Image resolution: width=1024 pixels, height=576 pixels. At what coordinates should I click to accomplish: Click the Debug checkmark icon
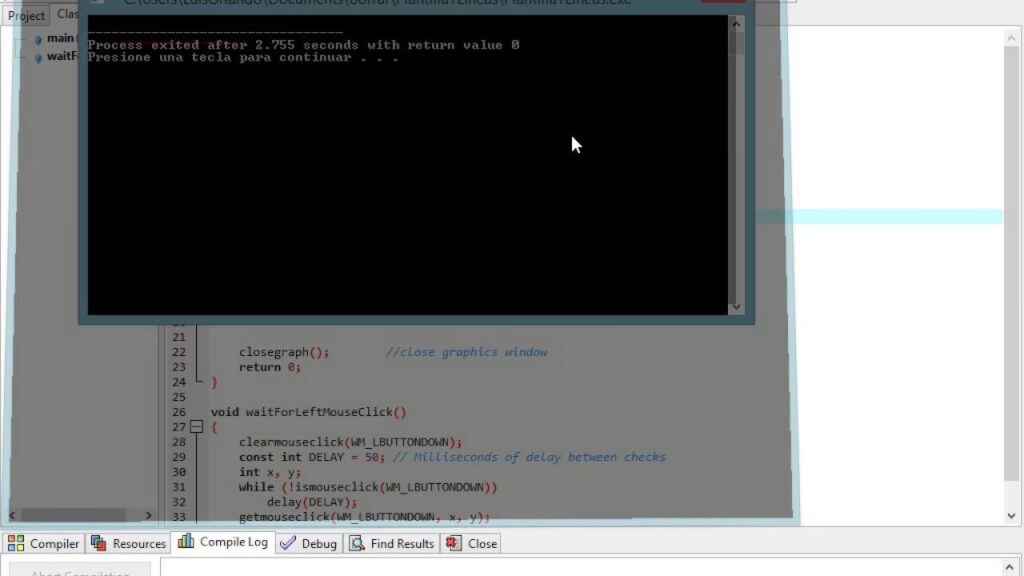tap(288, 543)
